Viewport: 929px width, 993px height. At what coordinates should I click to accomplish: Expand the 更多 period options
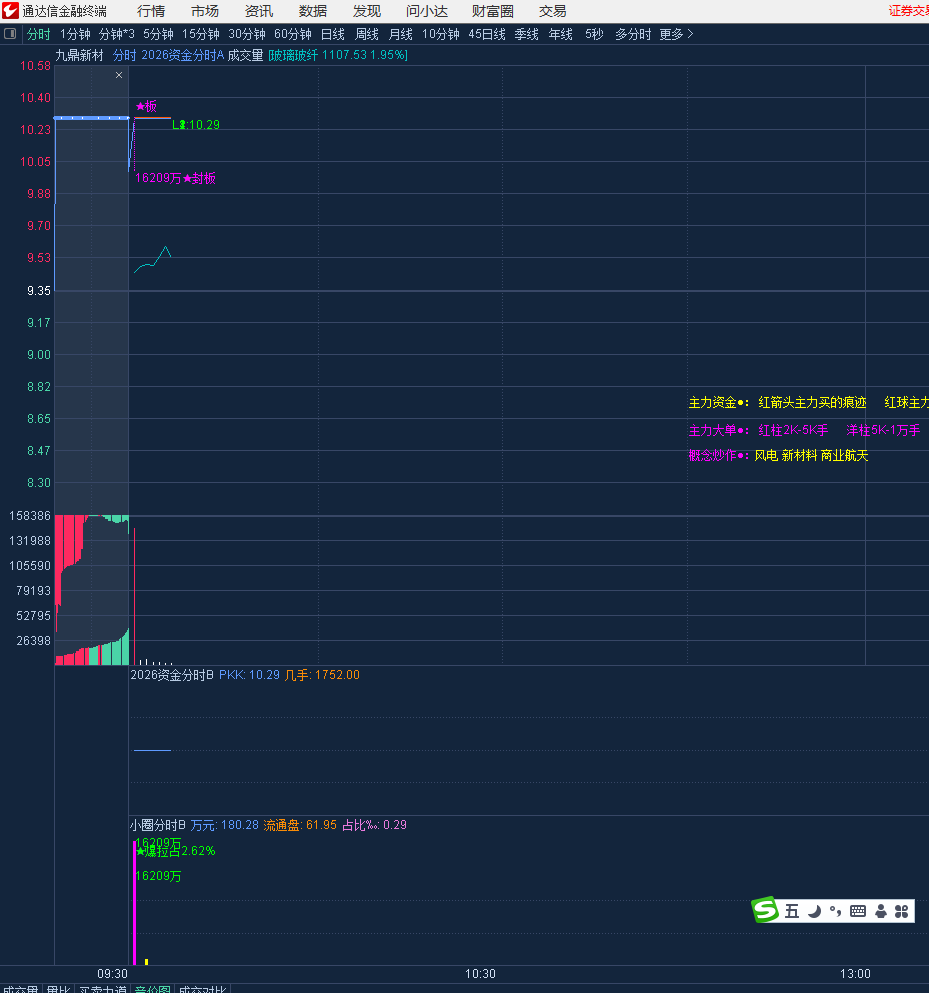tap(675, 34)
